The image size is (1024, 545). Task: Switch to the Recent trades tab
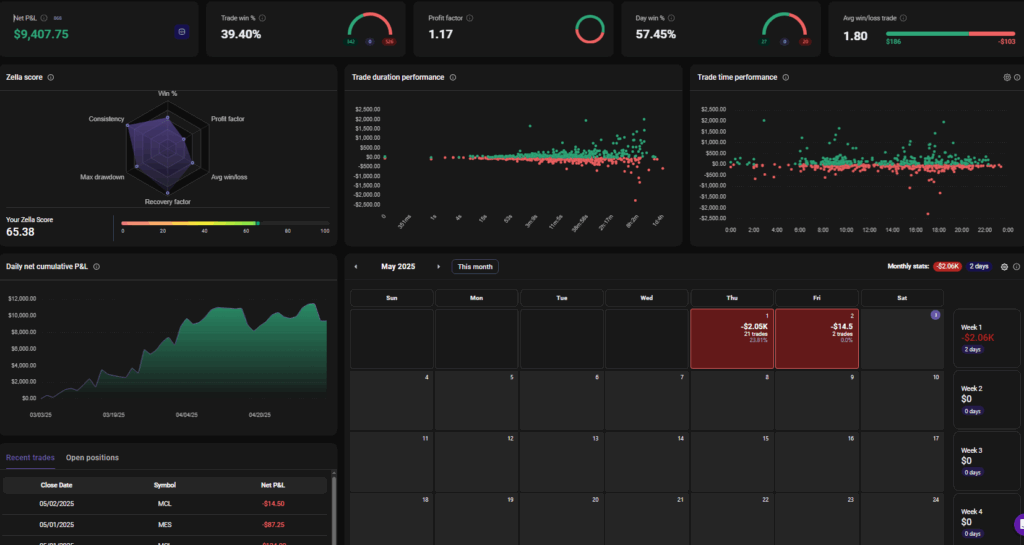click(30, 458)
